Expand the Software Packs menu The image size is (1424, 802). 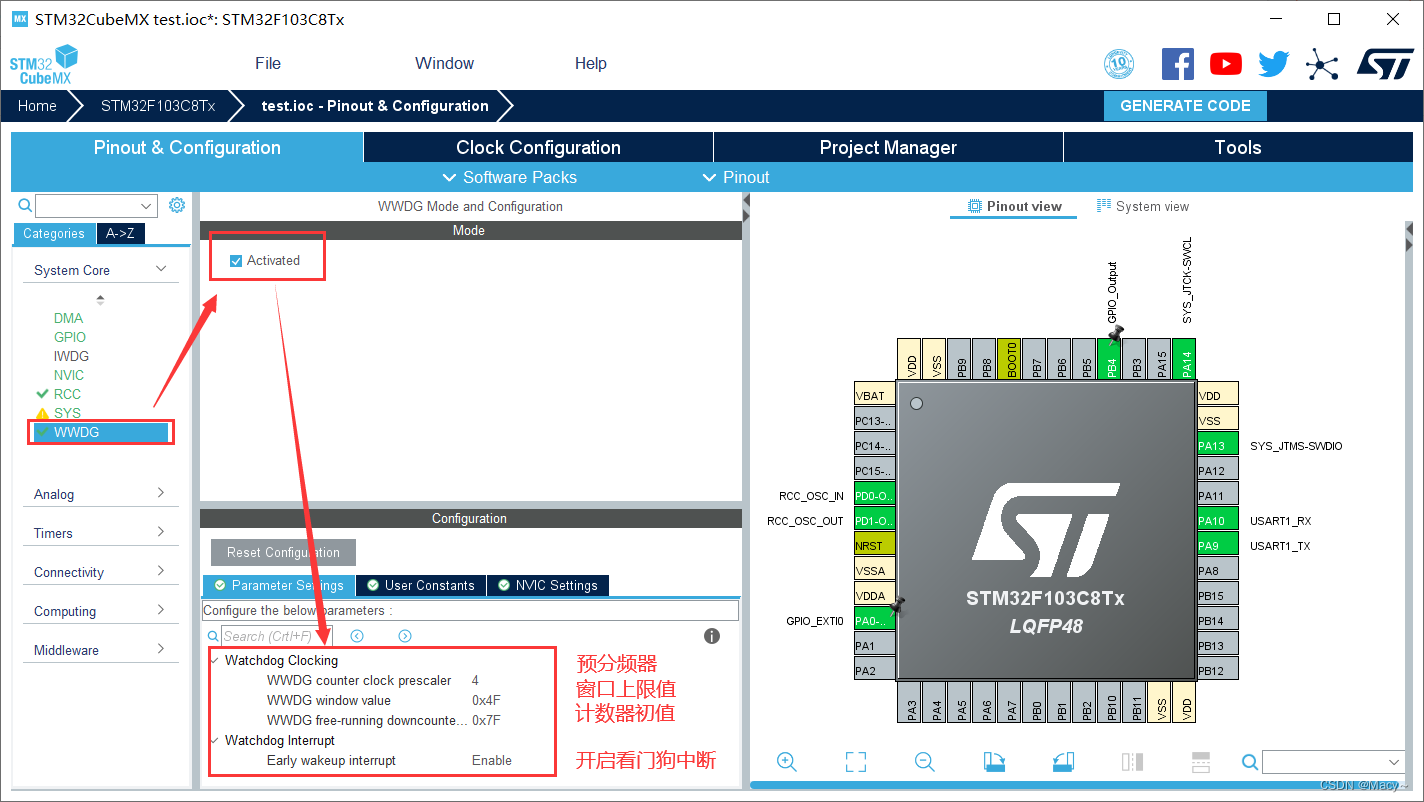[x=509, y=177]
